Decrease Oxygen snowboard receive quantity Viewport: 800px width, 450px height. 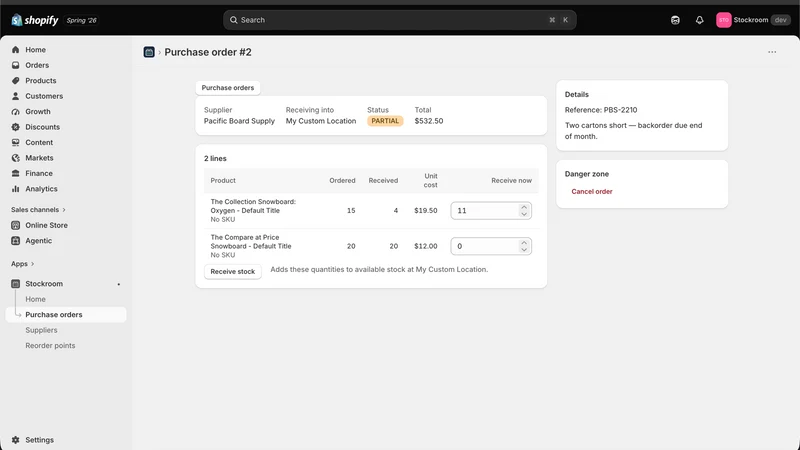click(524, 214)
